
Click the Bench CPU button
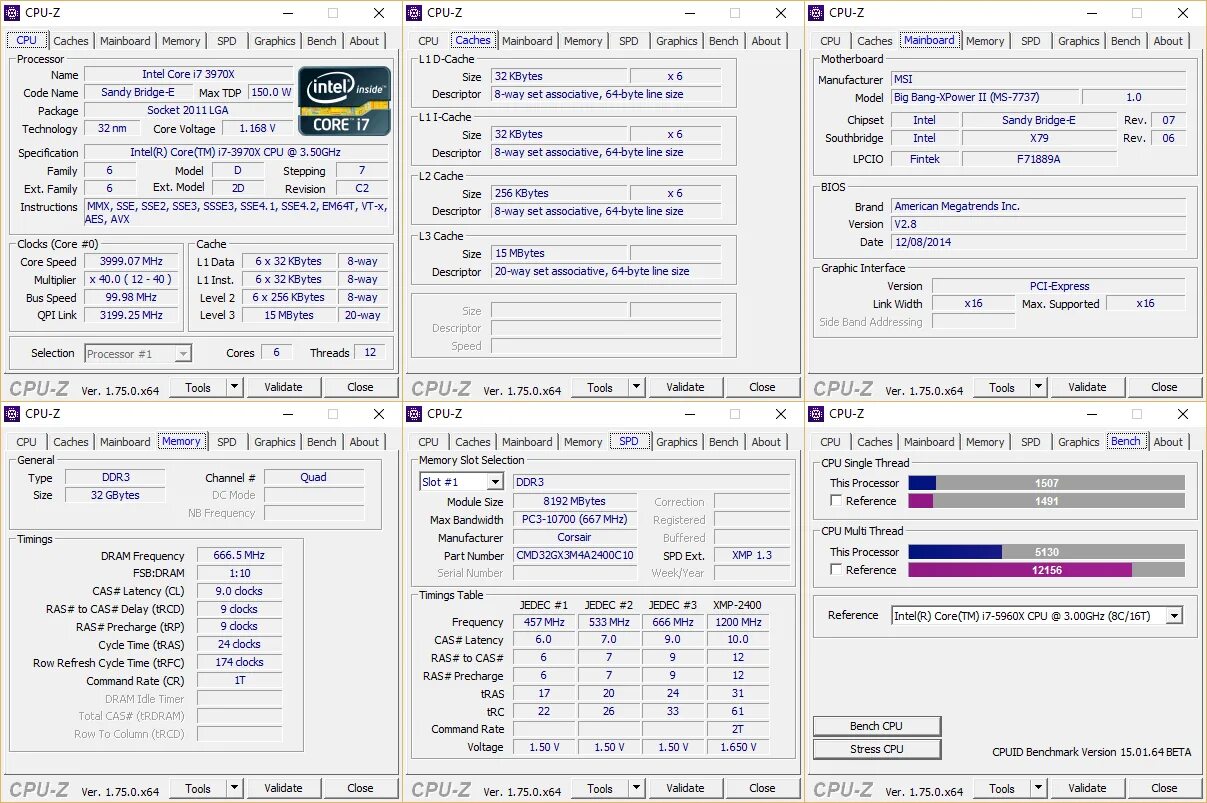click(x=877, y=726)
